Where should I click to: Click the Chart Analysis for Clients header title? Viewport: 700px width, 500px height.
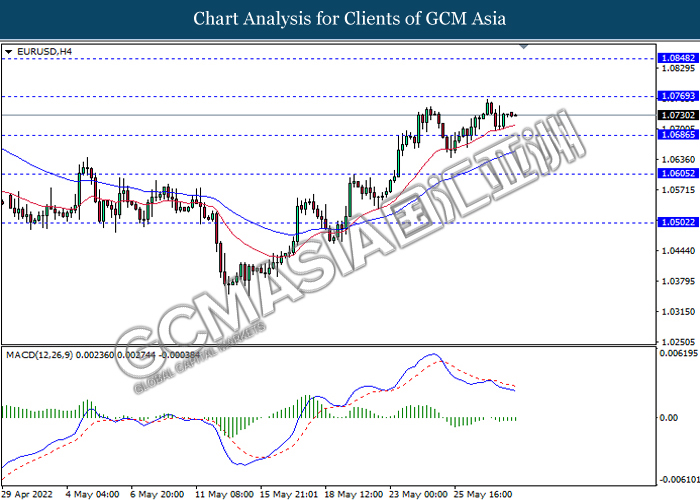[x=350, y=19]
